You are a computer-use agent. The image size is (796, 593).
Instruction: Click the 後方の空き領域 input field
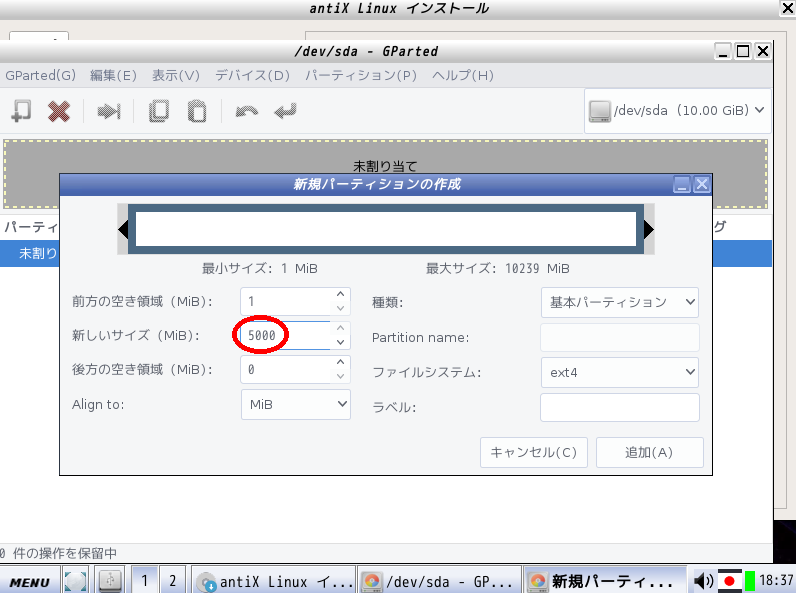tap(286, 370)
